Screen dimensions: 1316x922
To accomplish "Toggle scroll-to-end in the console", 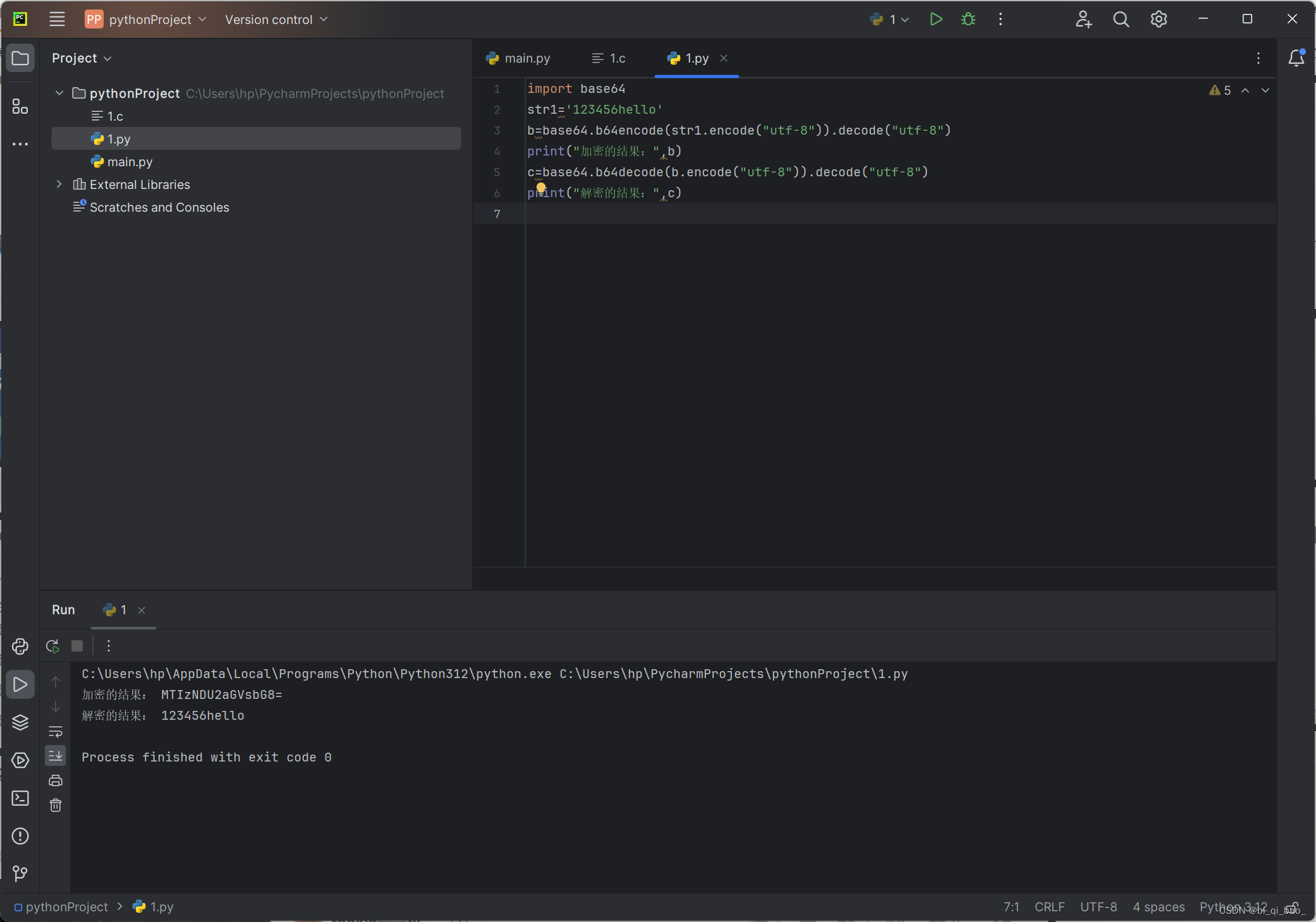I will click(56, 755).
